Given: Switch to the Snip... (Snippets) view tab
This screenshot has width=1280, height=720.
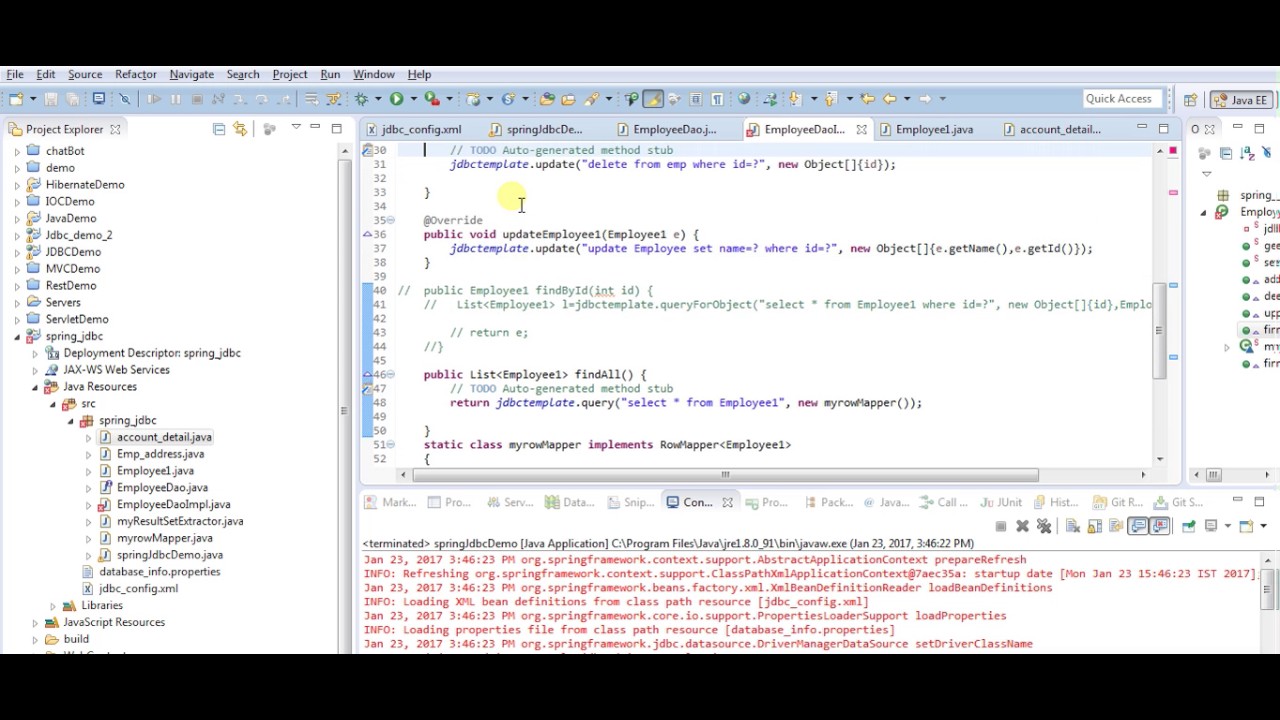Looking at the screenshot, I should point(629,502).
